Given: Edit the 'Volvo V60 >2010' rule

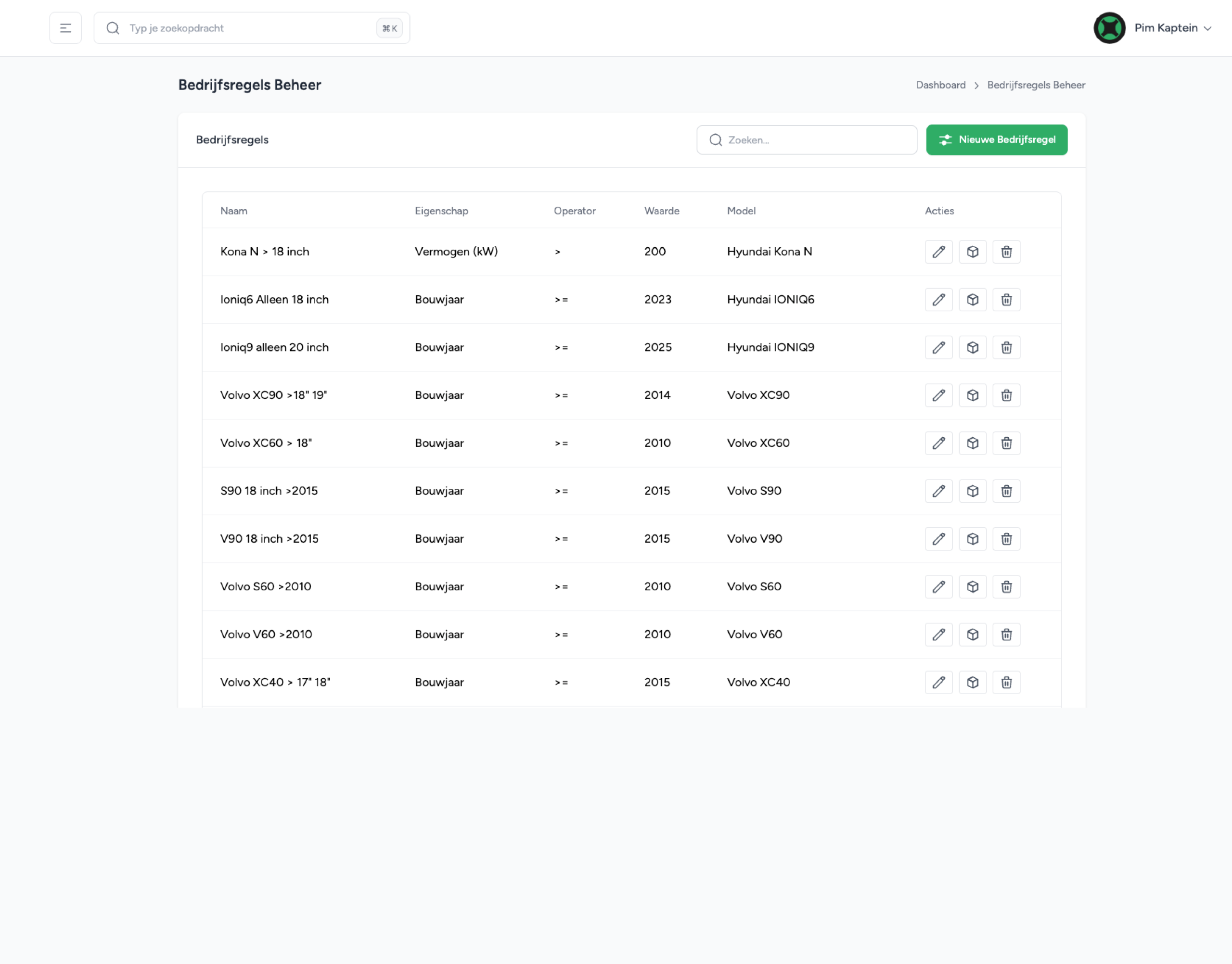Looking at the screenshot, I should (x=938, y=635).
